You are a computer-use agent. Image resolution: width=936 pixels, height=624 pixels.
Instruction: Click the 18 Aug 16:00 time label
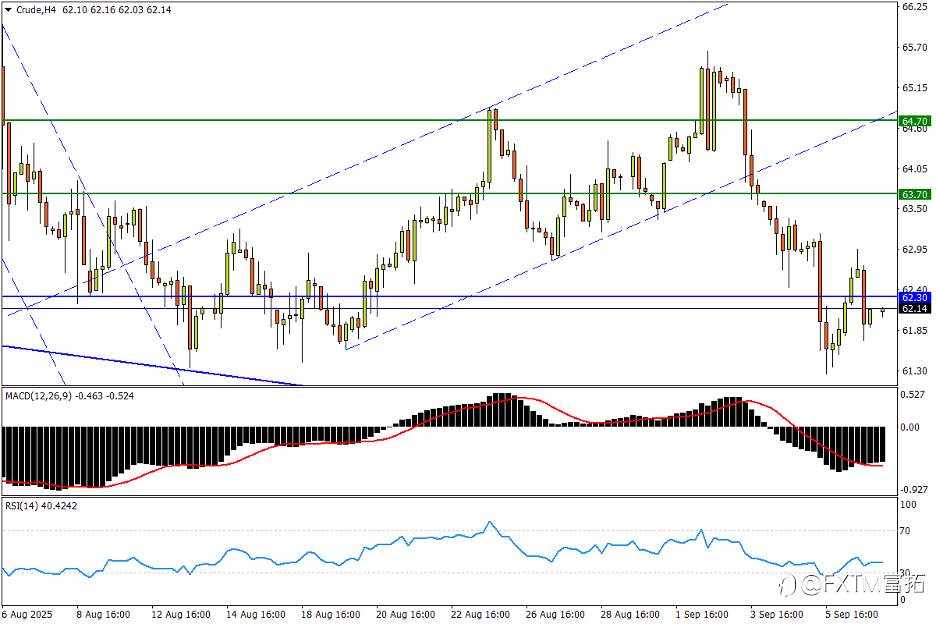point(331,614)
